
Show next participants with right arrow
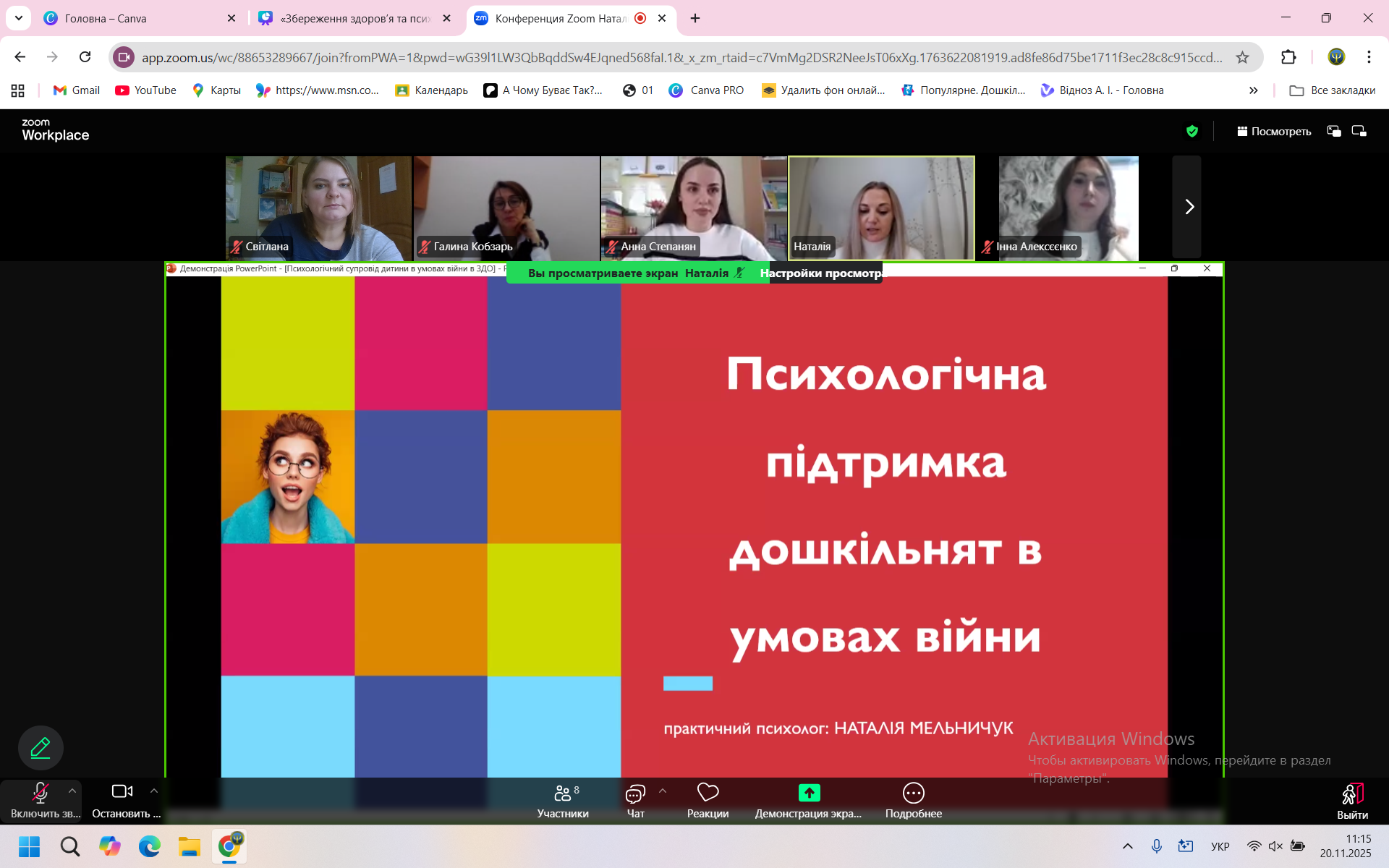1189,207
